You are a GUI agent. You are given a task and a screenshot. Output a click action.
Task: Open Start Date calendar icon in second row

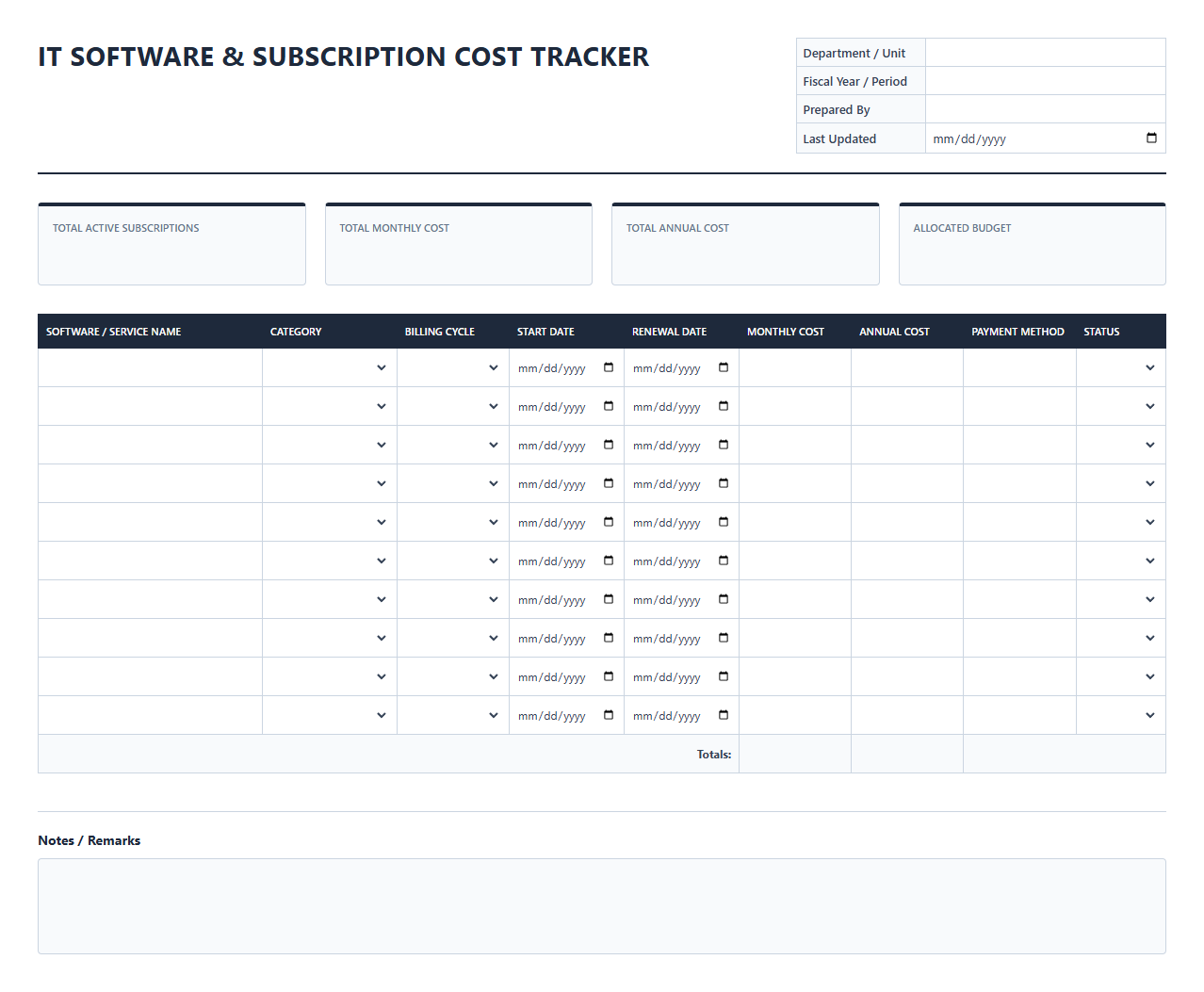coord(609,406)
